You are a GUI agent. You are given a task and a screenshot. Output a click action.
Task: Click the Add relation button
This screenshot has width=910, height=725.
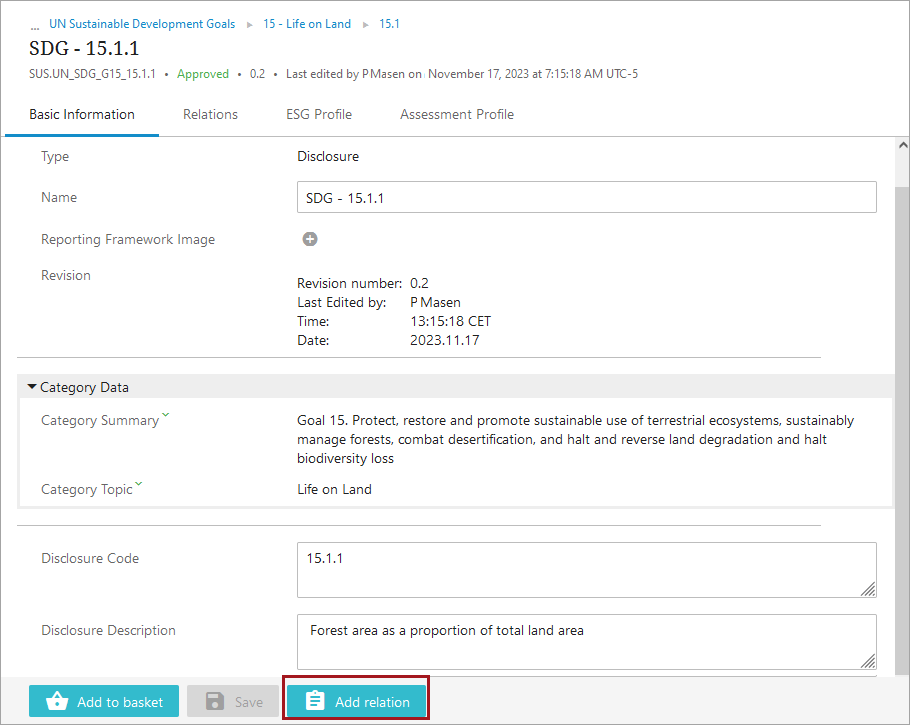(356, 701)
